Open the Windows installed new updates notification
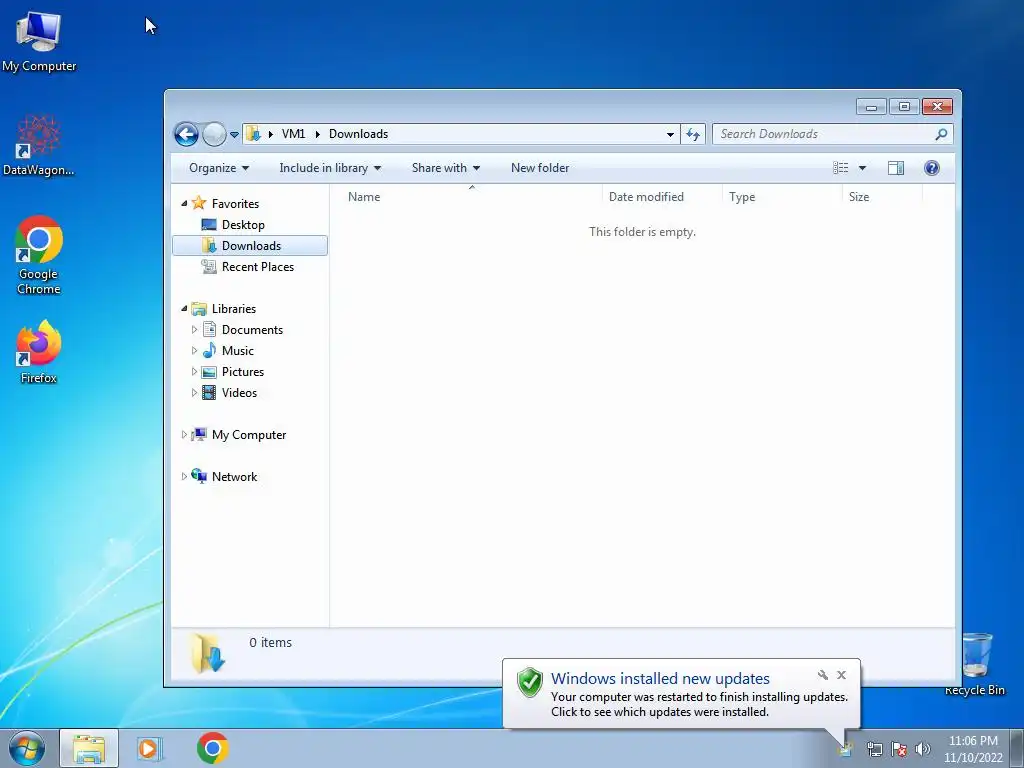The image size is (1024, 768). (681, 694)
